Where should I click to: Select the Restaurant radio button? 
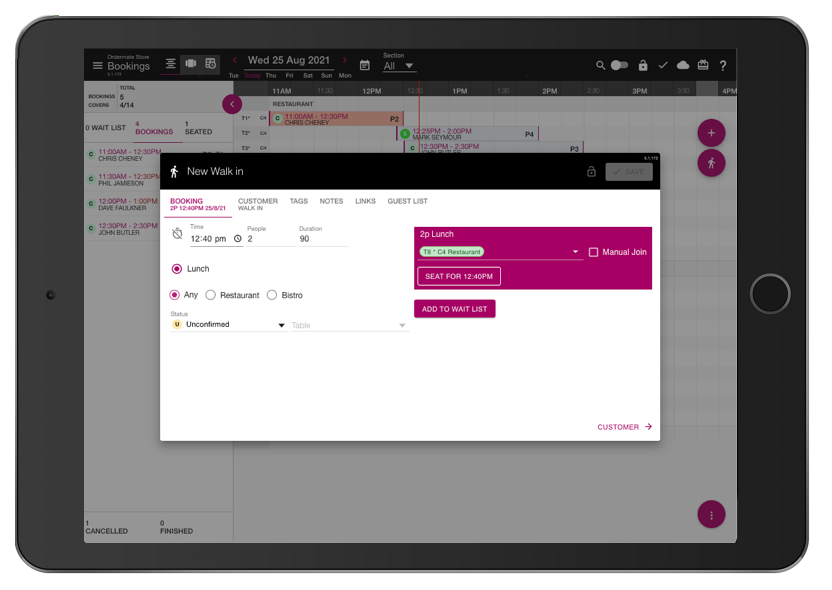tap(211, 295)
